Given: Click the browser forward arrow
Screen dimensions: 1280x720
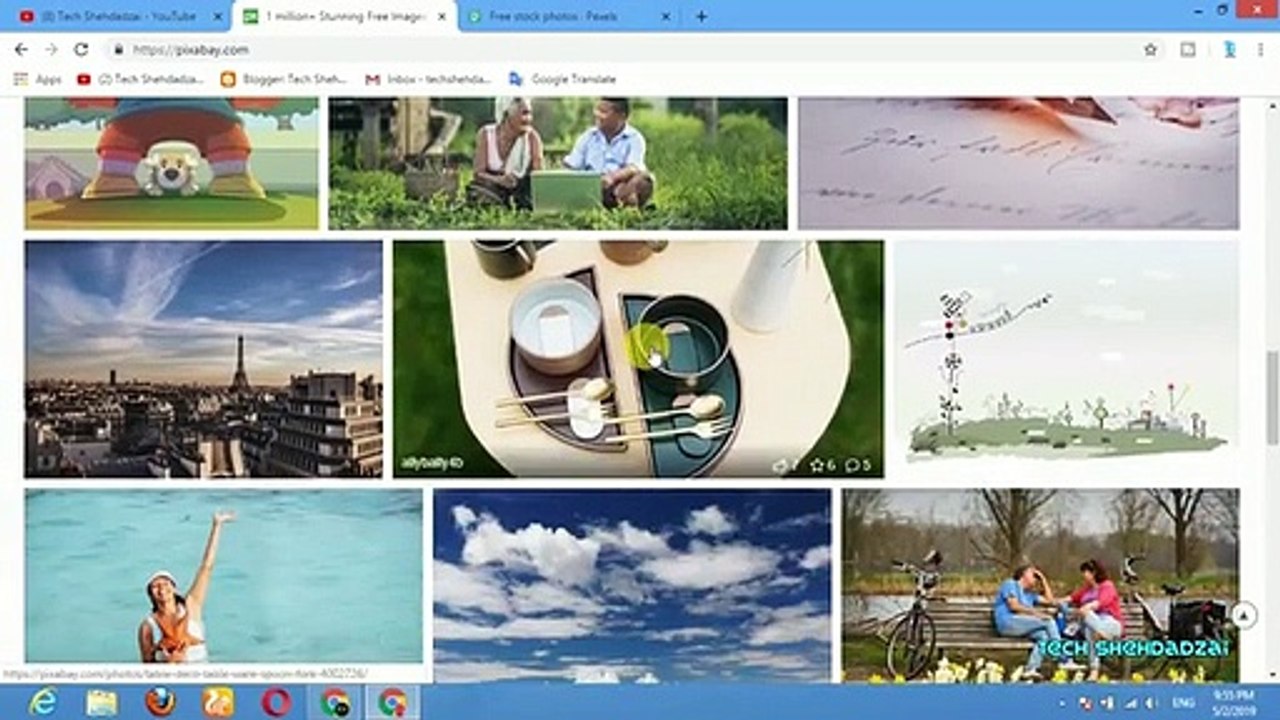Looking at the screenshot, I should (x=51, y=49).
